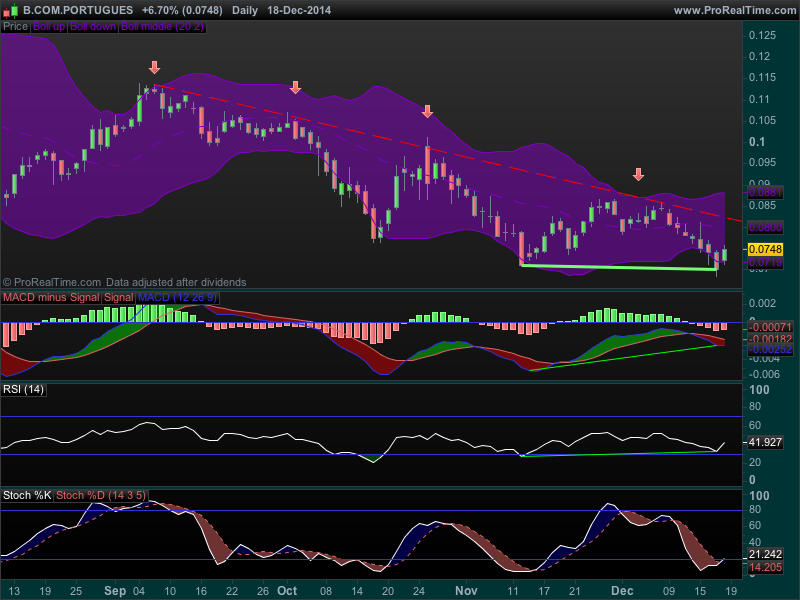Toggle the Boll down indicator label
Image resolution: width=800 pixels, height=600 pixels.
(91, 27)
